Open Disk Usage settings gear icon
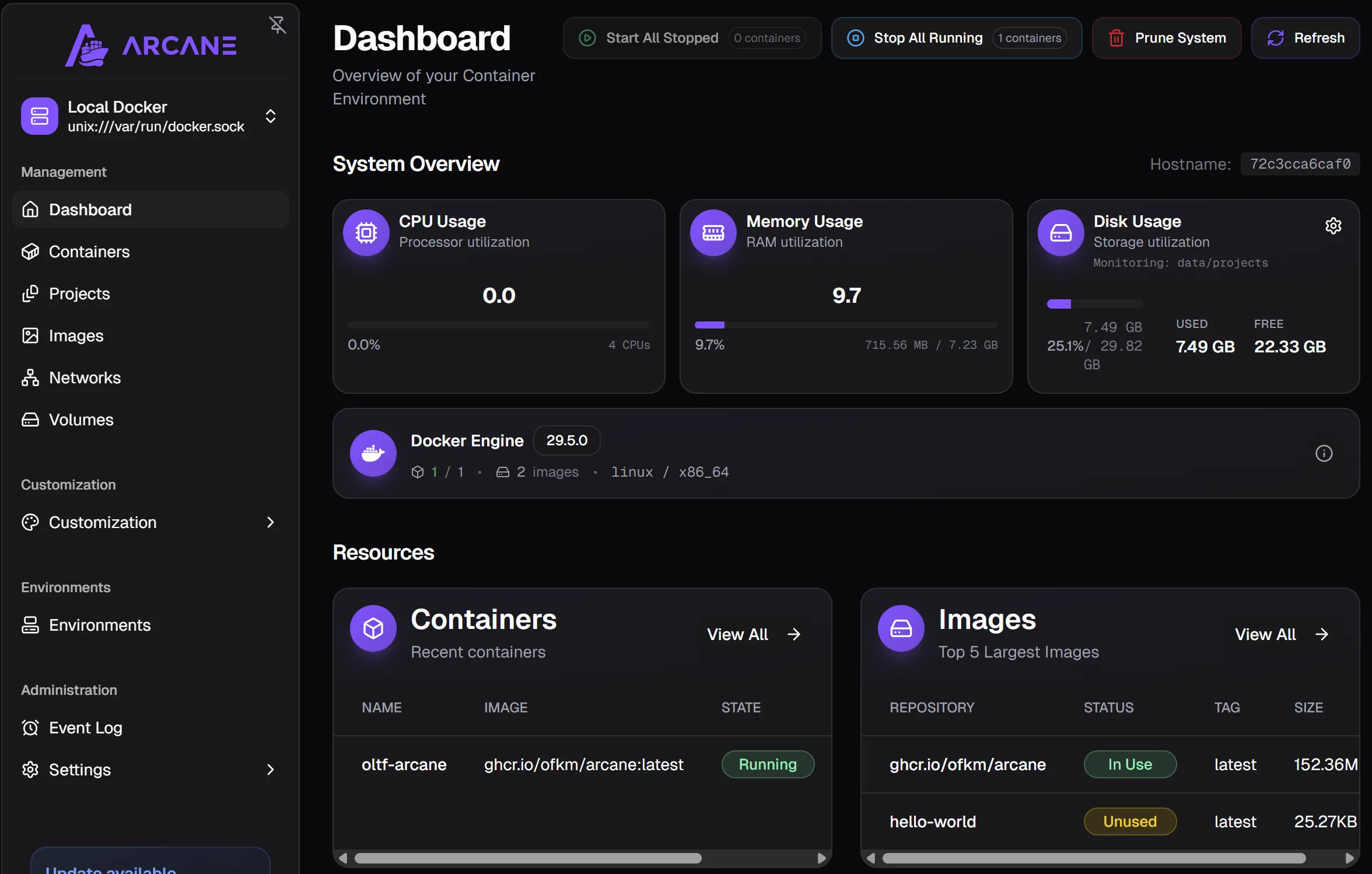 (x=1333, y=226)
